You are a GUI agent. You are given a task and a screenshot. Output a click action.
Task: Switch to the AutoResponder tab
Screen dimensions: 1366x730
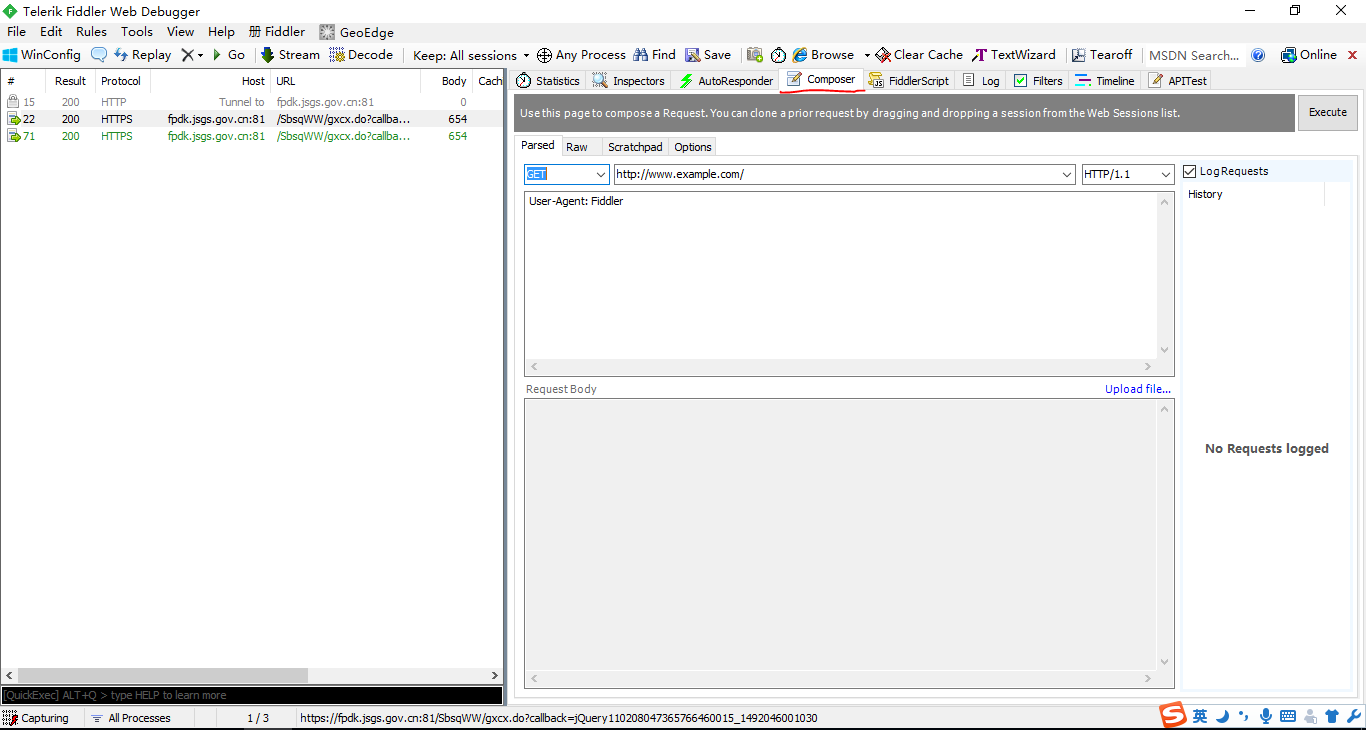(x=726, y=81)
